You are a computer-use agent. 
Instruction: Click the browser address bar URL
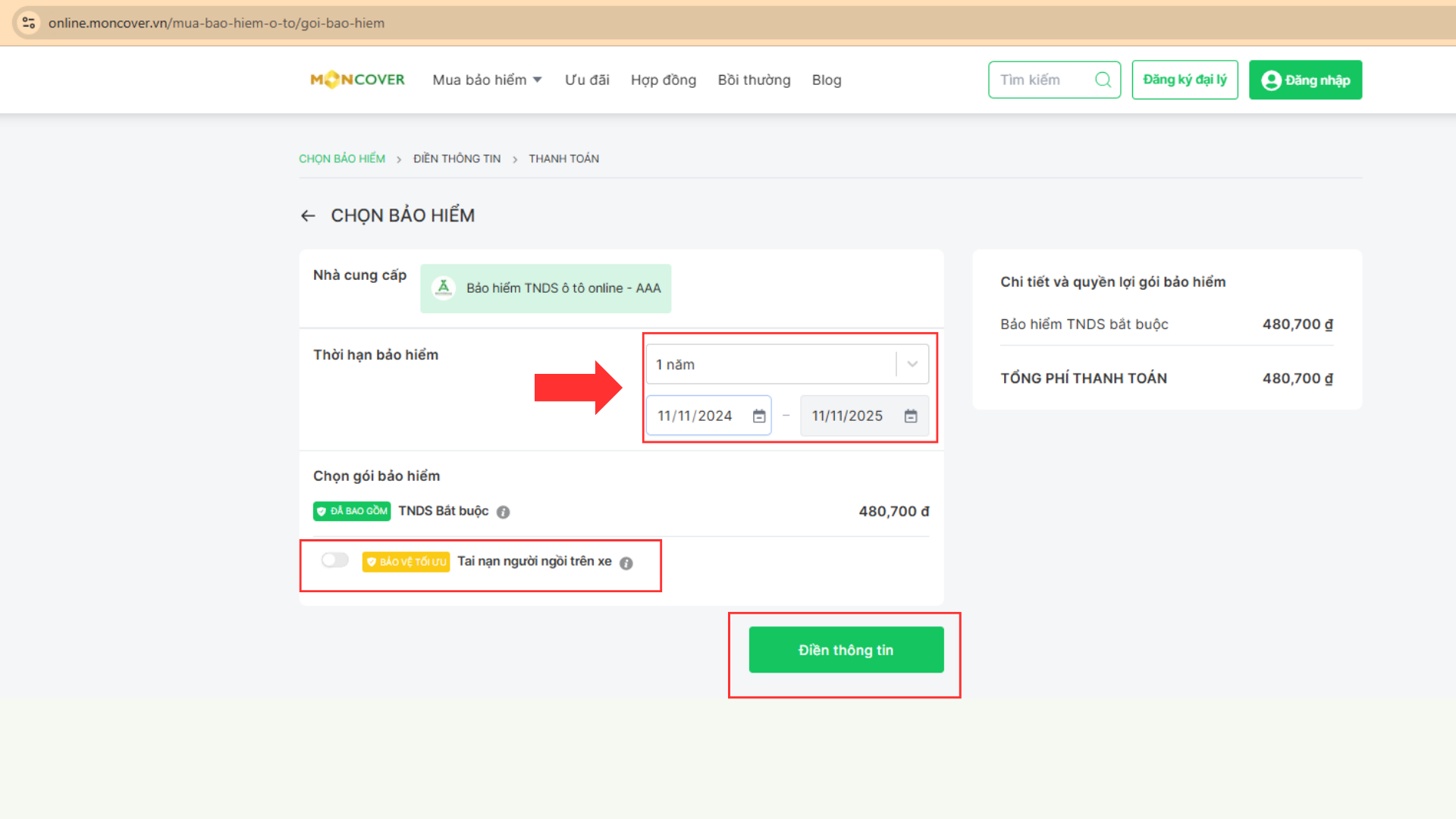(216, 23)
